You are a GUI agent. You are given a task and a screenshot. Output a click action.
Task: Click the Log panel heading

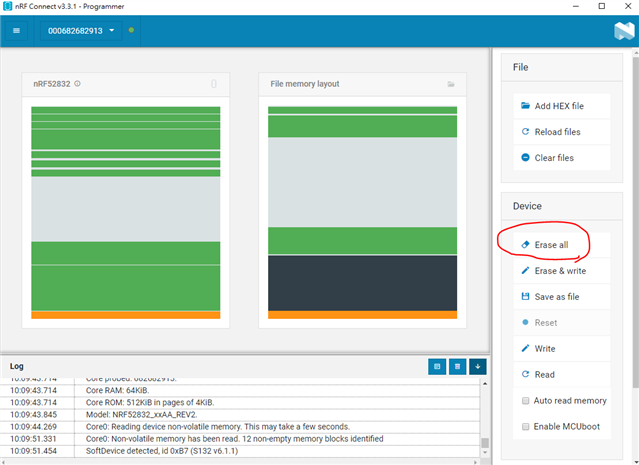[17, 366]
